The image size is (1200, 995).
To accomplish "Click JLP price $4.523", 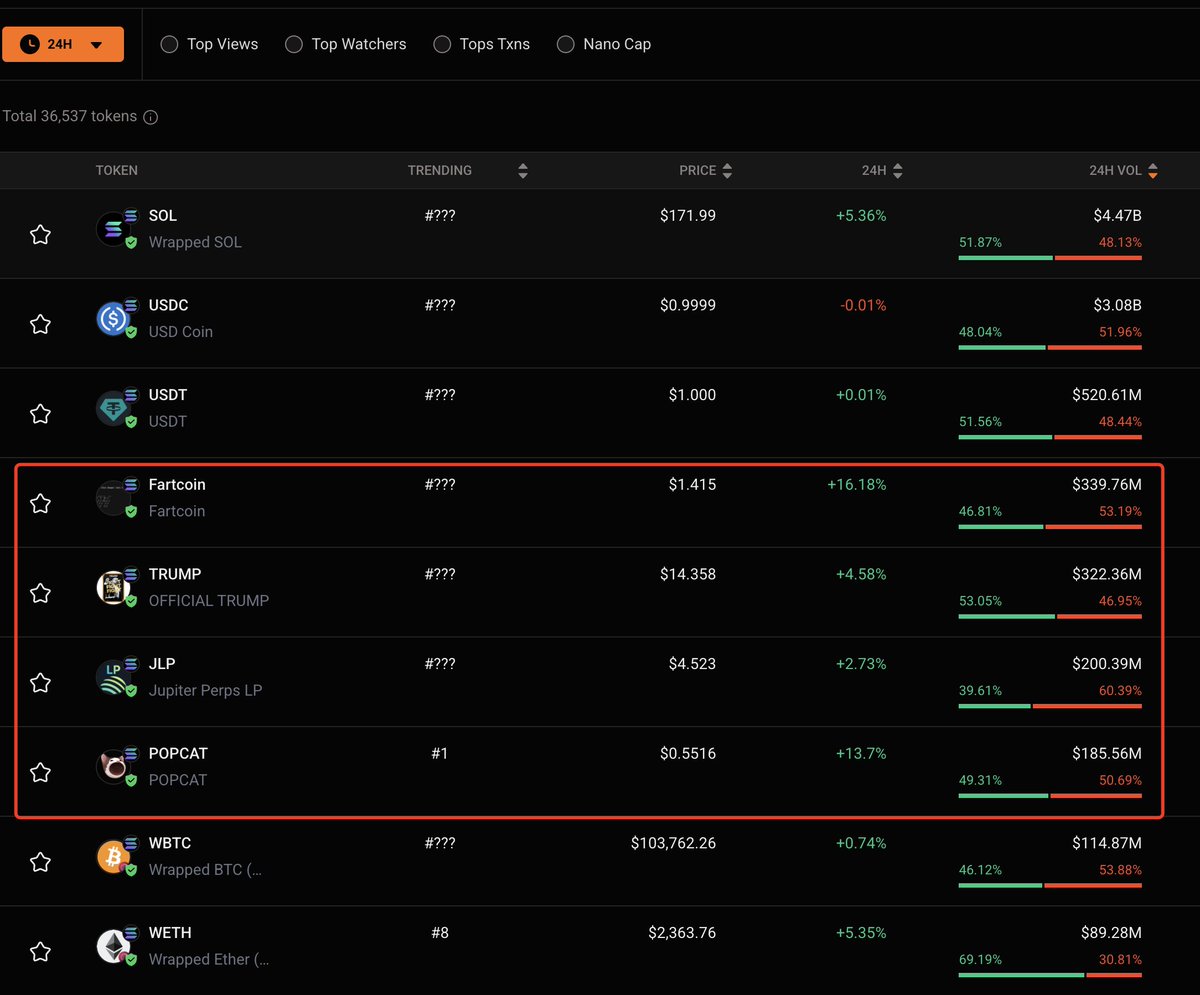I will 693,664.
